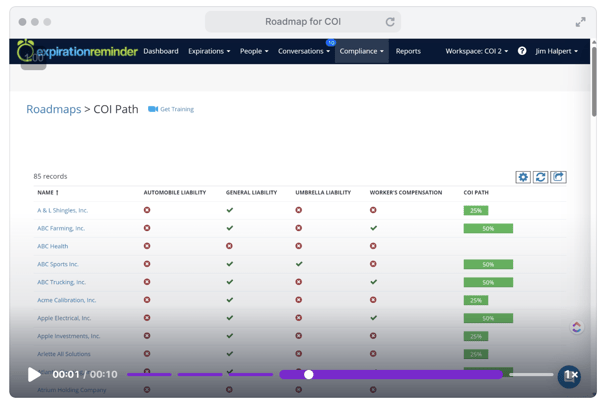This screenshot has height=405, width=600.
Task: Click the 85 records count text
Action: point(50,176)
